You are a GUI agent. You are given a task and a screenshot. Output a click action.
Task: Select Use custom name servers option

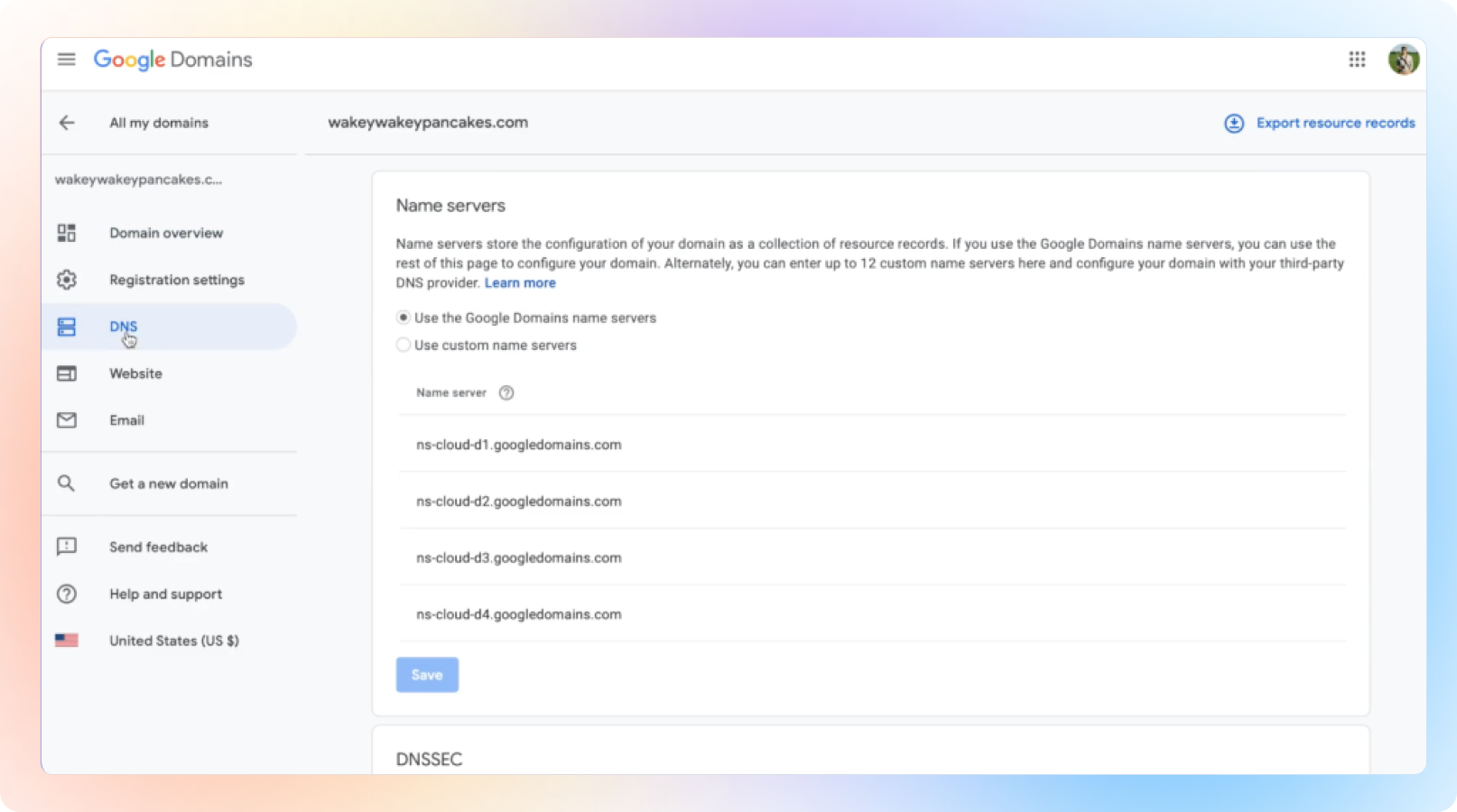click(x=404, y=345)
